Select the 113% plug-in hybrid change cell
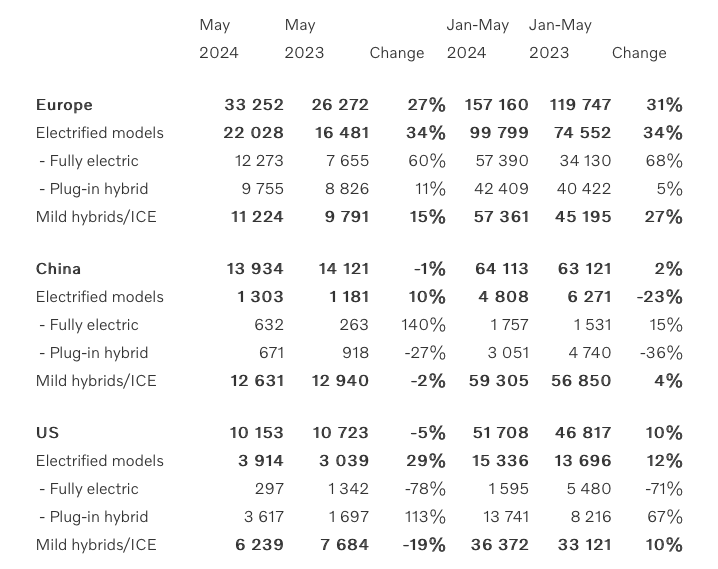The width and height of the screenshot is (718, 569). [x=424, y=517]
